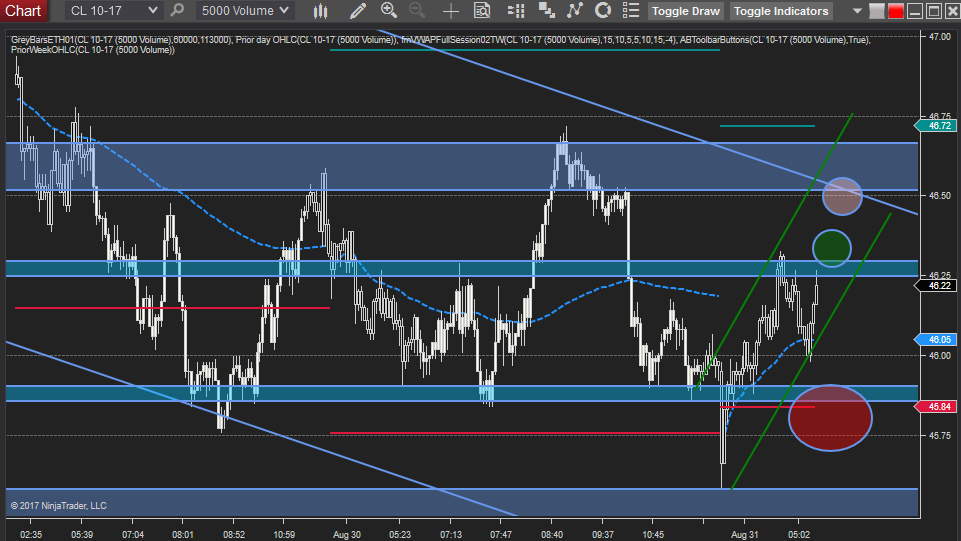Viewport: 961px width, 541px height.
Task: Open the 5000 Volume interval dropdown
Action: [x=245, y=10]
